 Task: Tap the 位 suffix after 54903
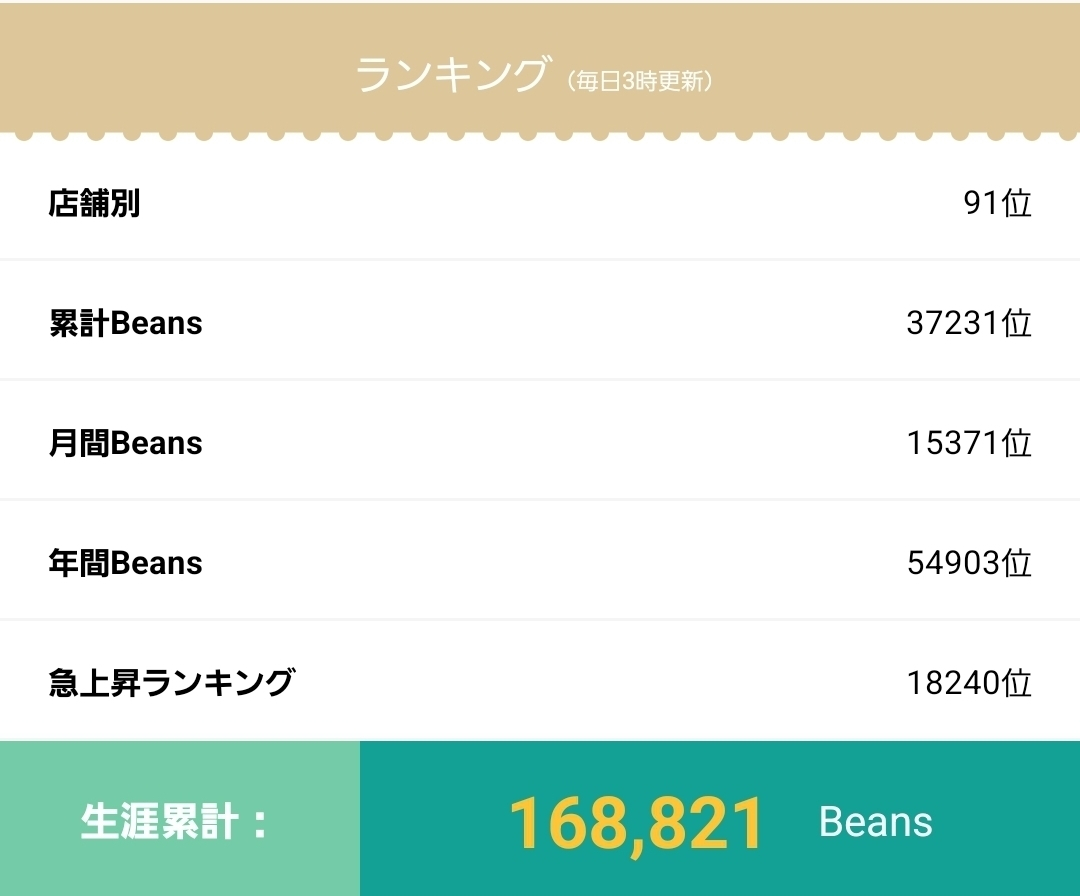tap(1017, 563)
